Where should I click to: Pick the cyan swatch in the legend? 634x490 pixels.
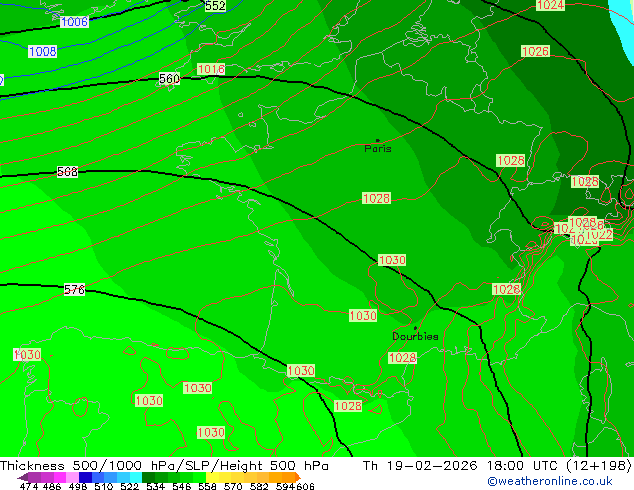(x=136, y=477)
